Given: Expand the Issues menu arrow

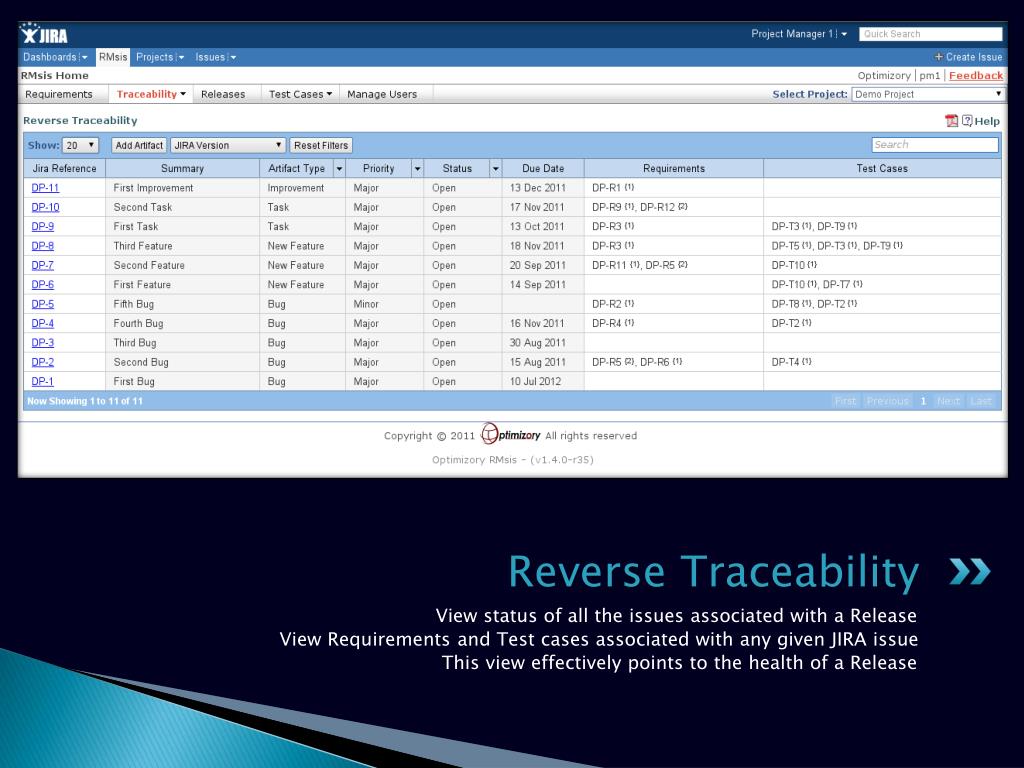Looking at the screenshot, I should [x=232, y=57].
